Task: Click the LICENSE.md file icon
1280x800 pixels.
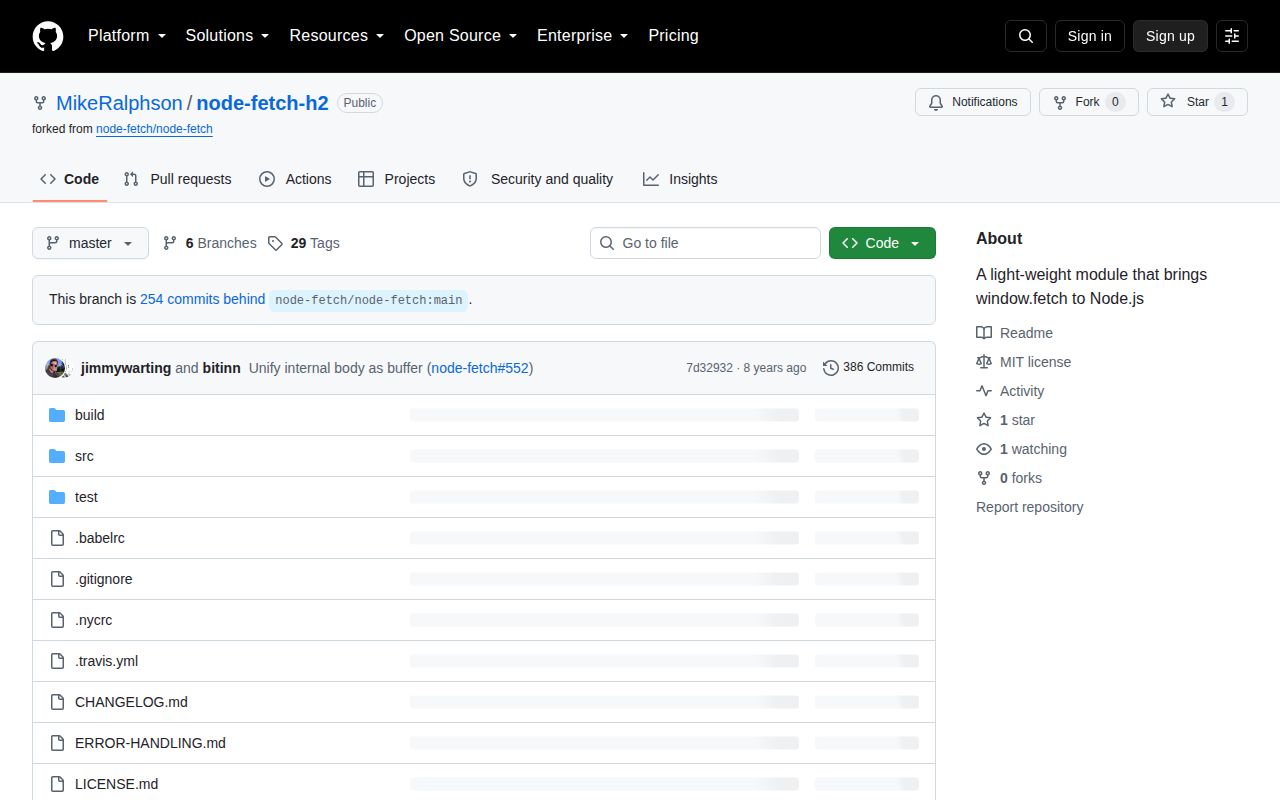Action: coord(57,784)
